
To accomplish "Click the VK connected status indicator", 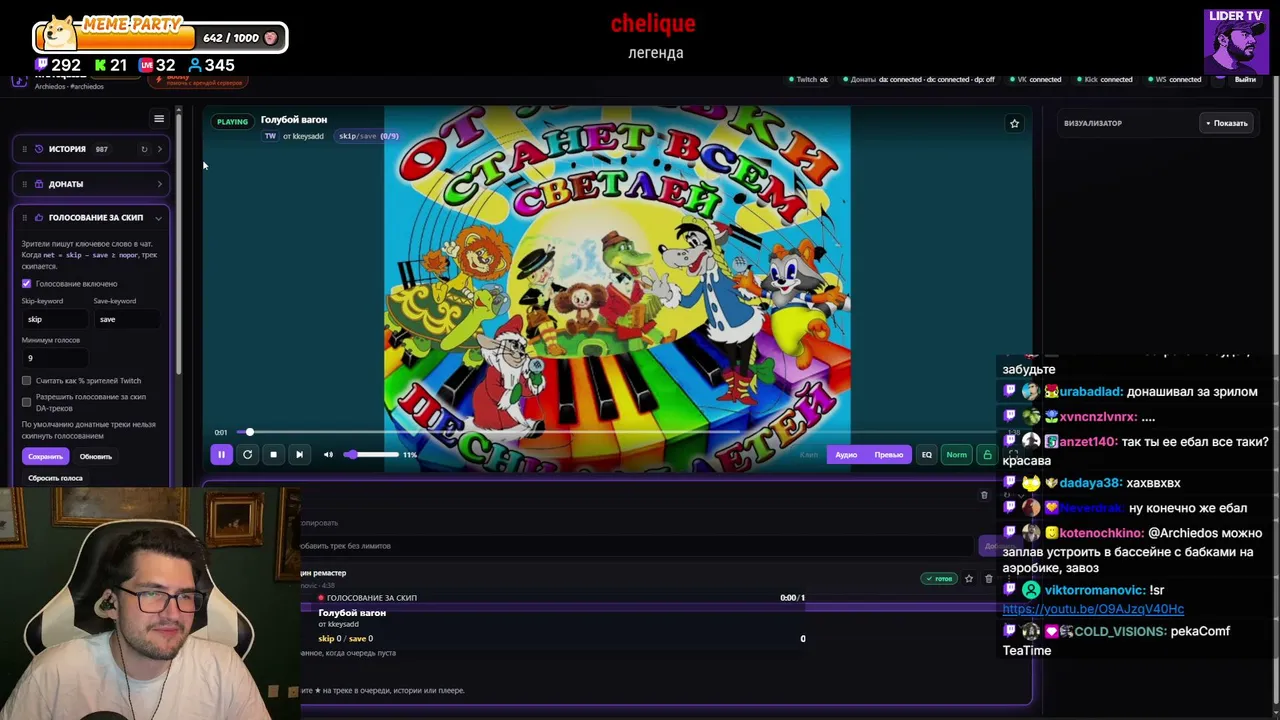I will click(1035, 79).
